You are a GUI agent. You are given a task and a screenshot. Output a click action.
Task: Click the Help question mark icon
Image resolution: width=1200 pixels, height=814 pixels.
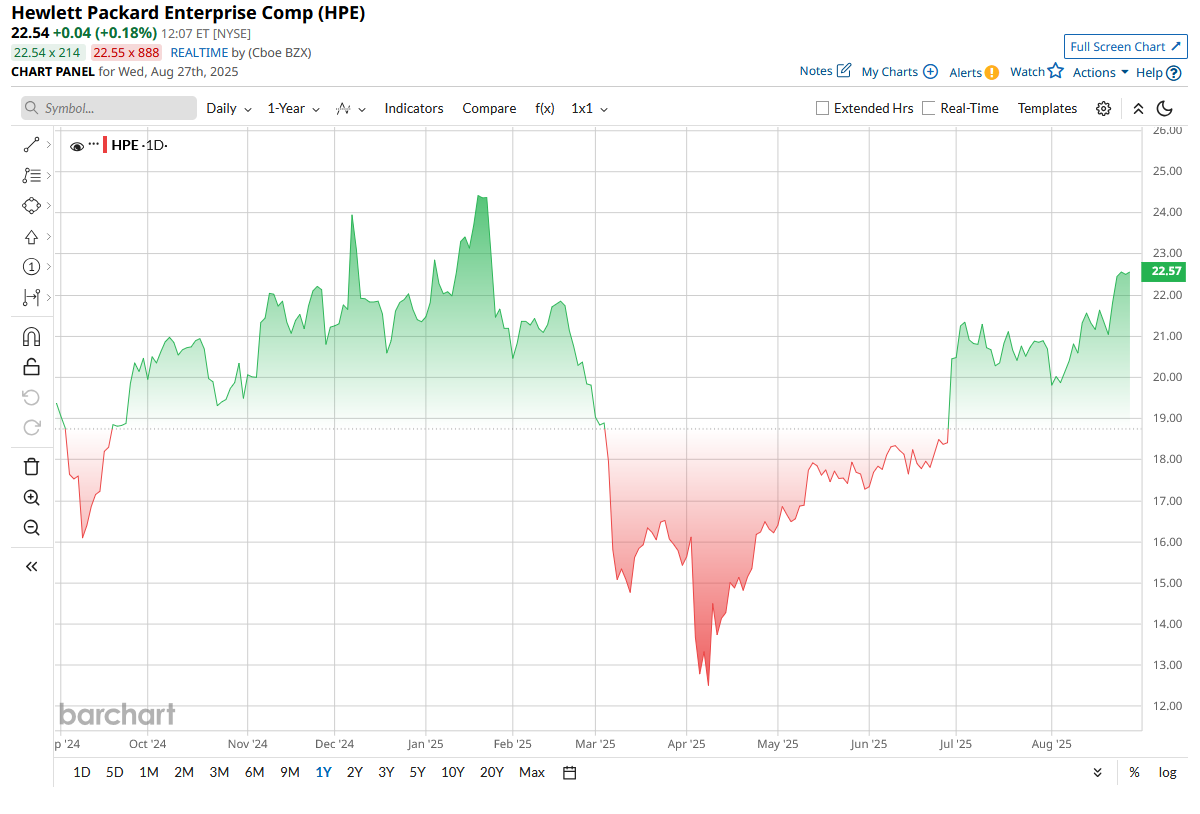point(1174,72)
